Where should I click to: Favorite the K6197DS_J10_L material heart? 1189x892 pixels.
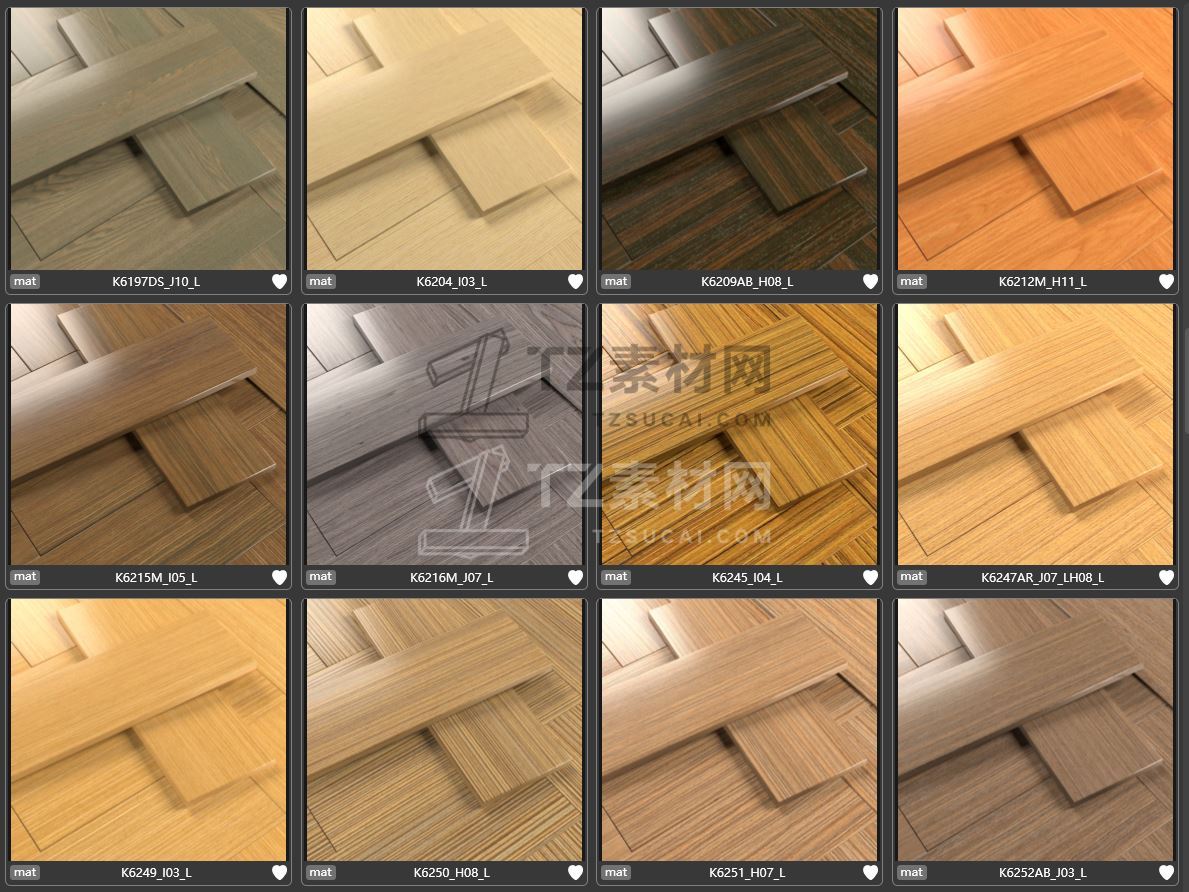click(x=280, y=281)
